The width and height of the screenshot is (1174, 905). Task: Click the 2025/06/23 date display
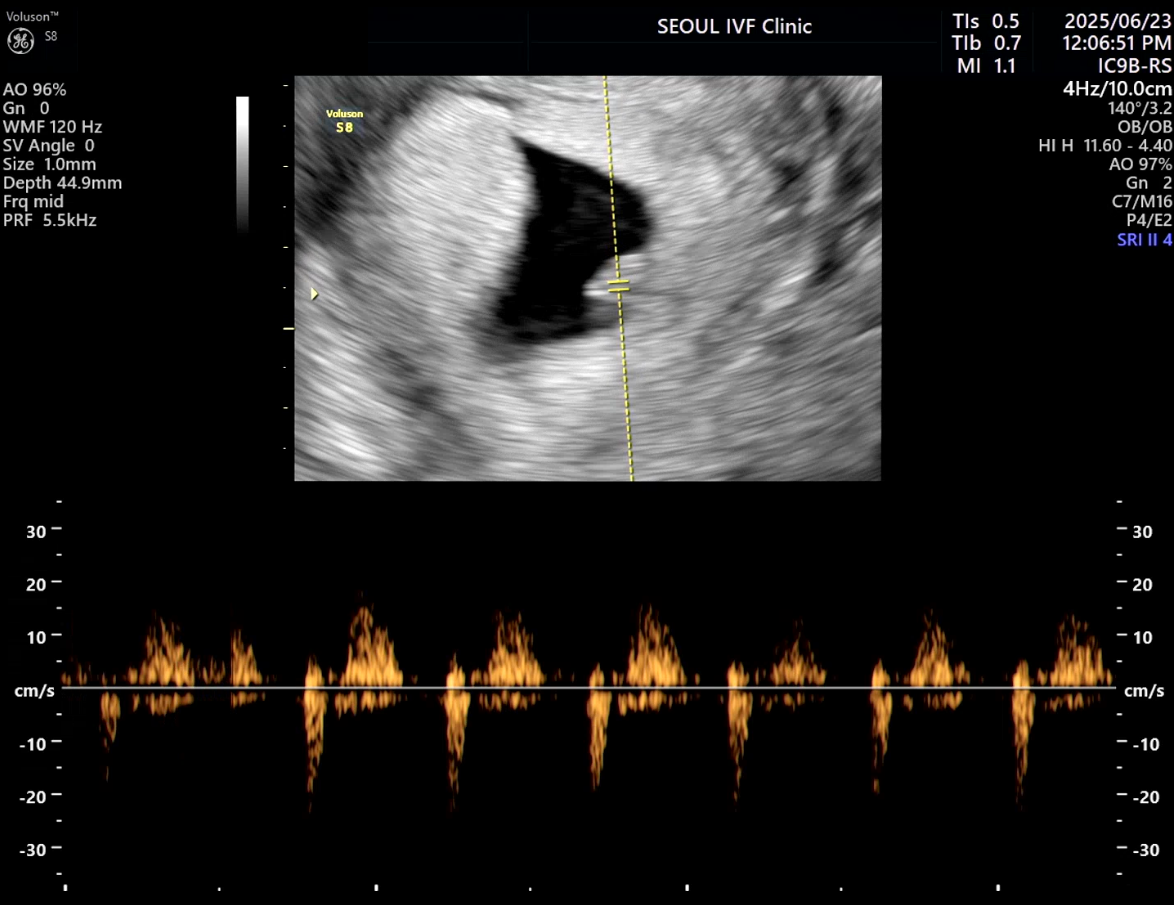[x=1116, y=20]
